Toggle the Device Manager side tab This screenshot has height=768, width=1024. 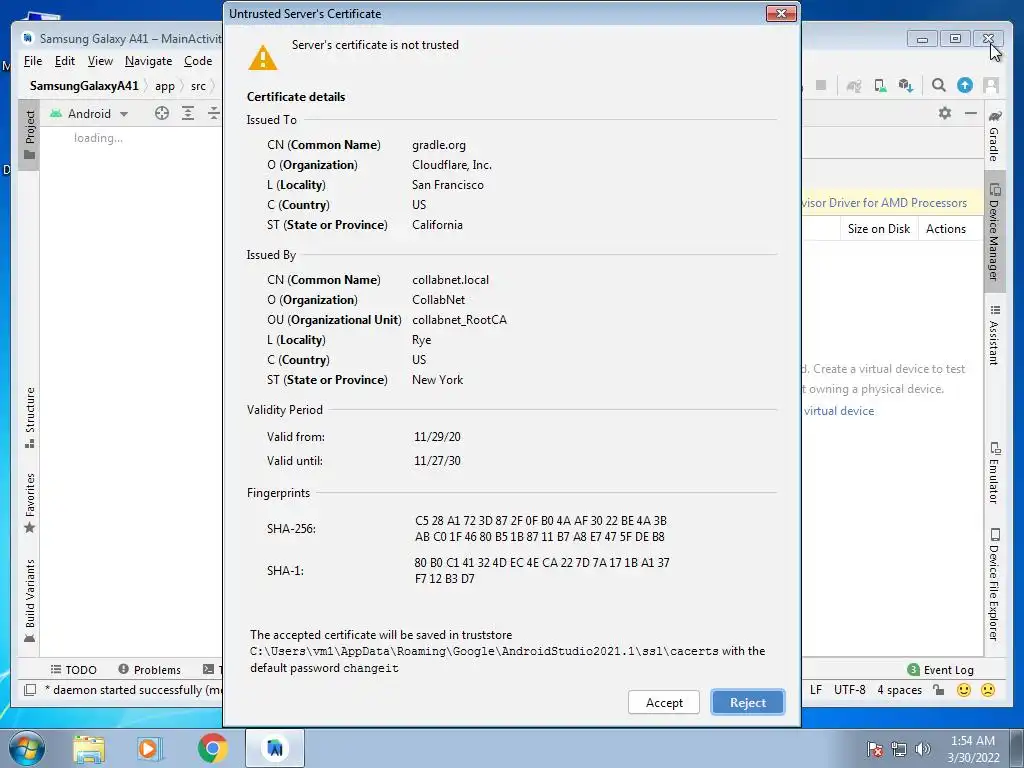pyautogui.click(x=994, y=232)
